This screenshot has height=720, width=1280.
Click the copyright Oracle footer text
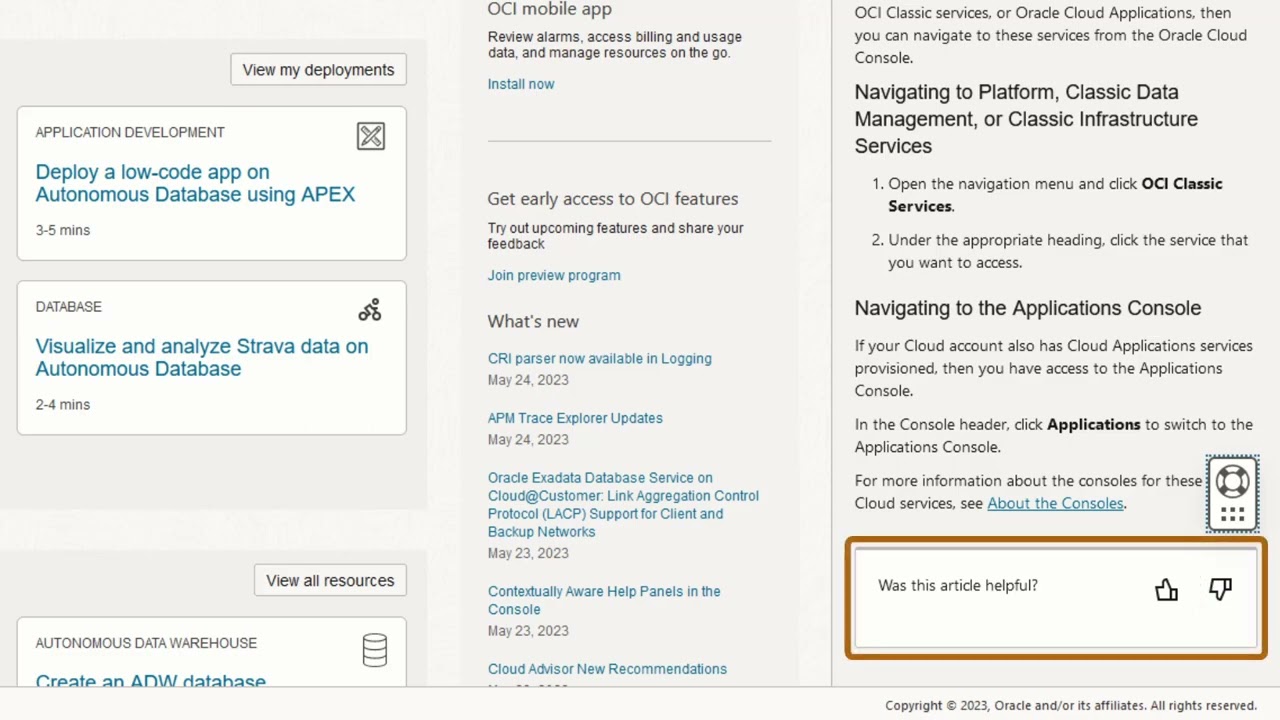[x=1071, y=705]
